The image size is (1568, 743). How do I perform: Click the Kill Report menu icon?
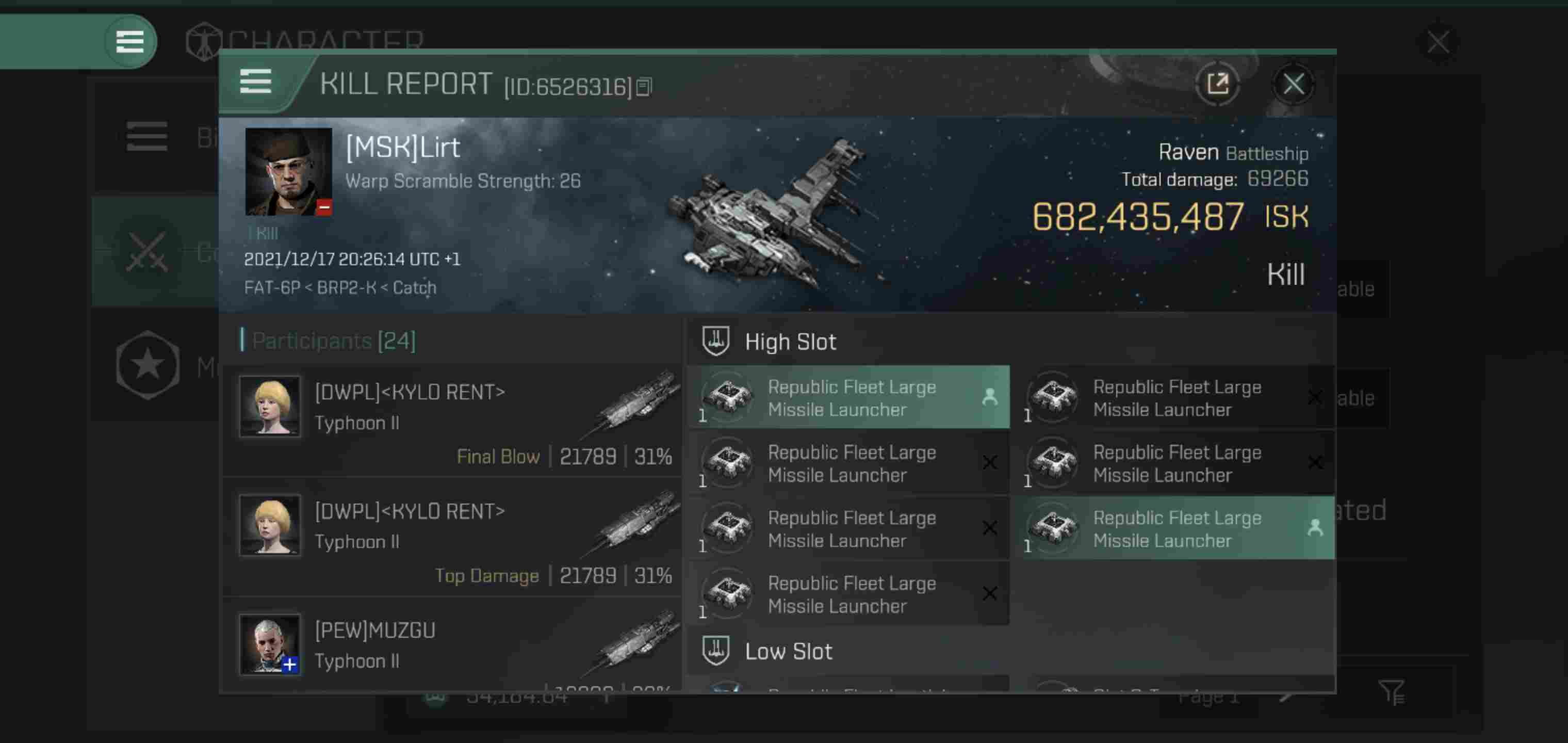point(259,82)
